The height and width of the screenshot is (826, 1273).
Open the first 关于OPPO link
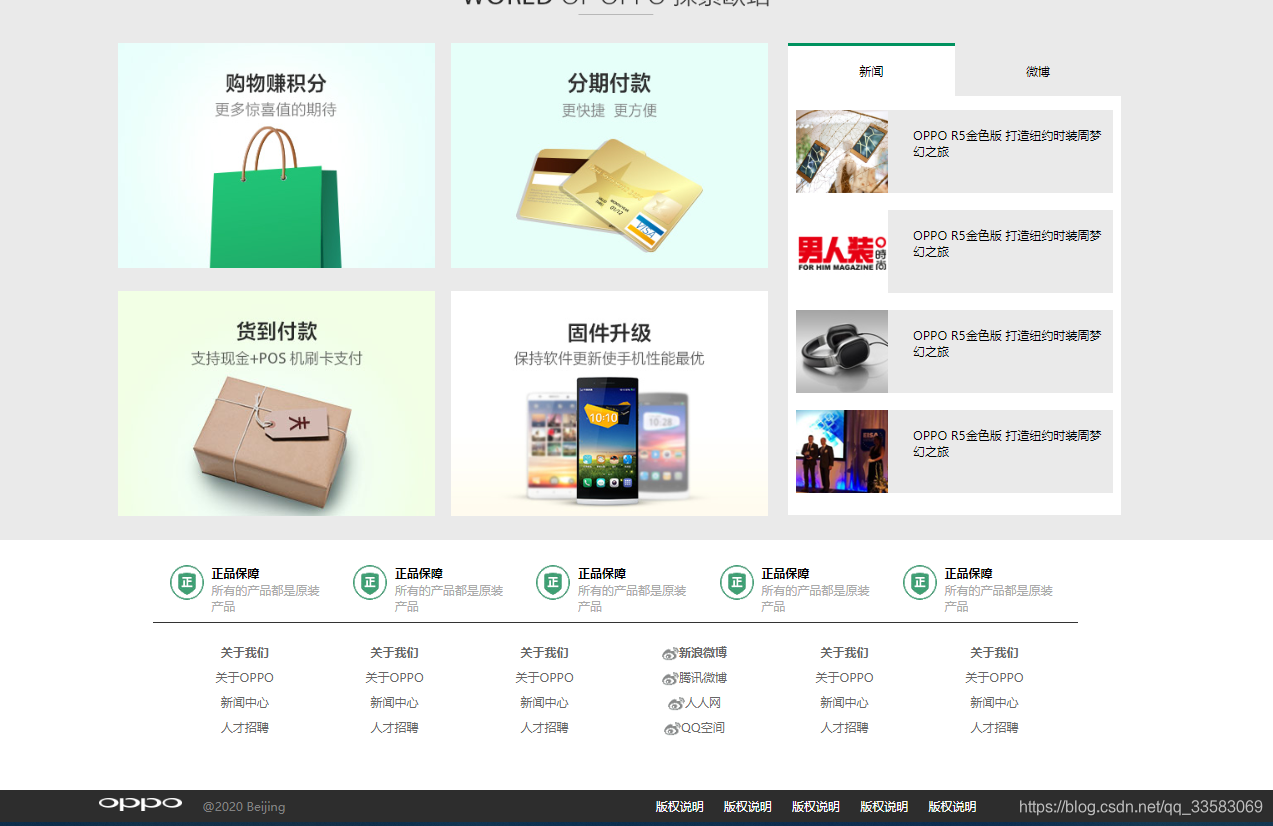[243, 677]
